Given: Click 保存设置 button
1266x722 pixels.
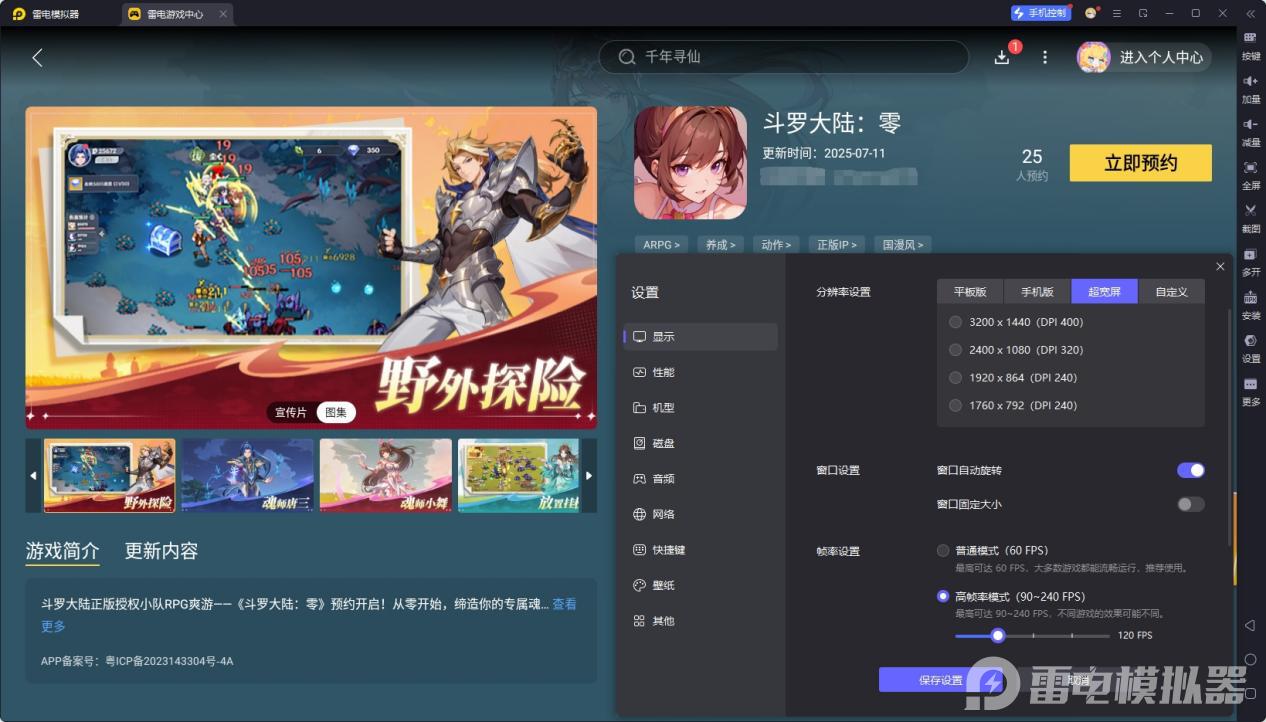Looking at the screenshot, I should pos(940,680).
